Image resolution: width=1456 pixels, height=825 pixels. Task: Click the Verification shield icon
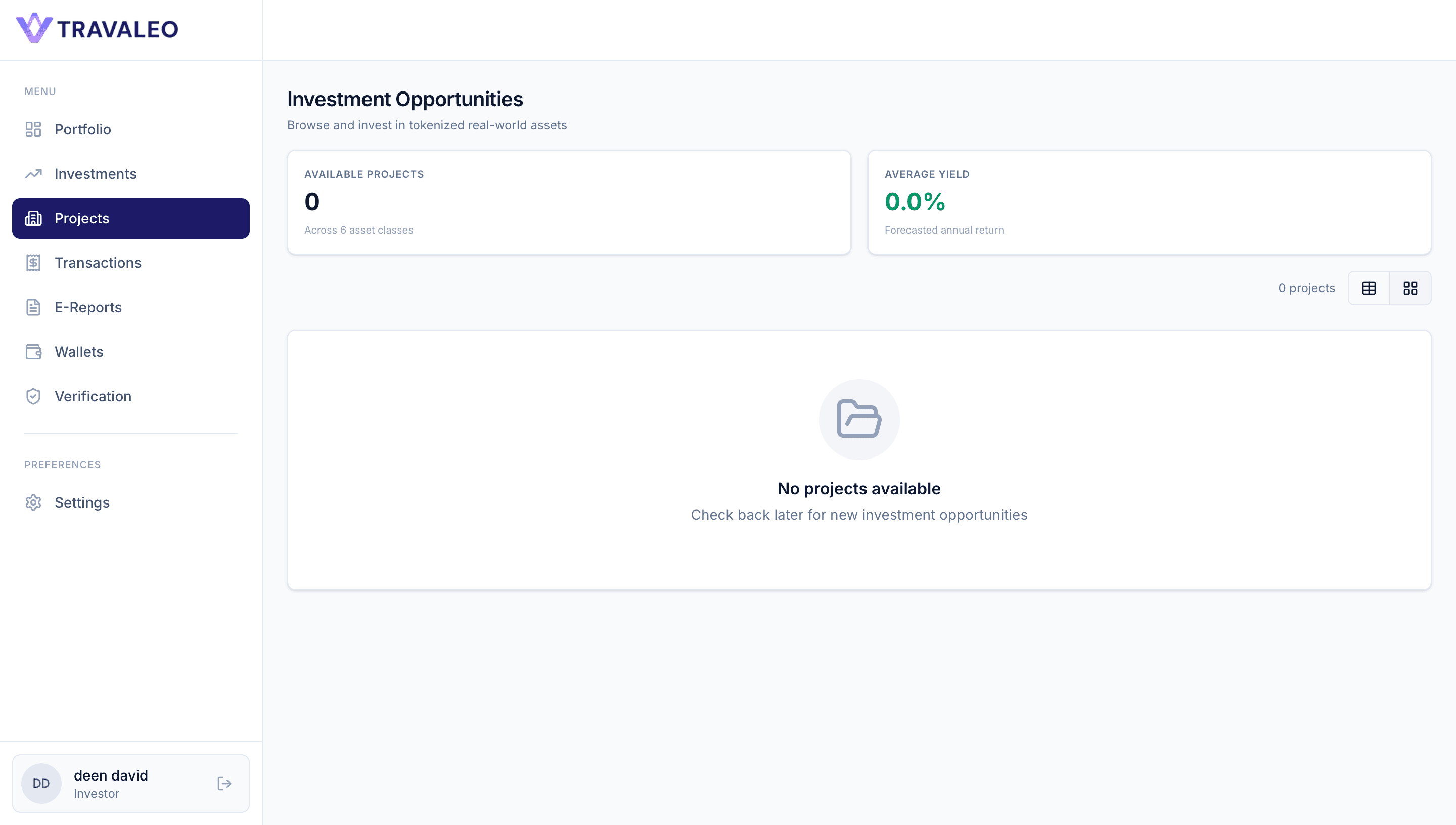click(33, 396)
